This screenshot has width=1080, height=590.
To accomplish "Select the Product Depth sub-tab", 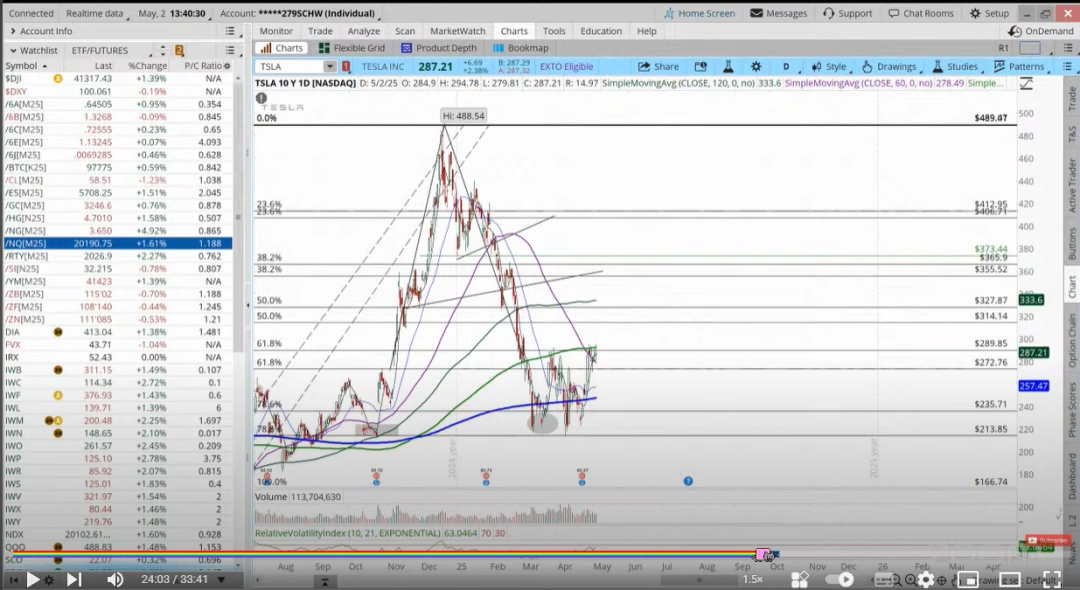I will pos(439,48).
